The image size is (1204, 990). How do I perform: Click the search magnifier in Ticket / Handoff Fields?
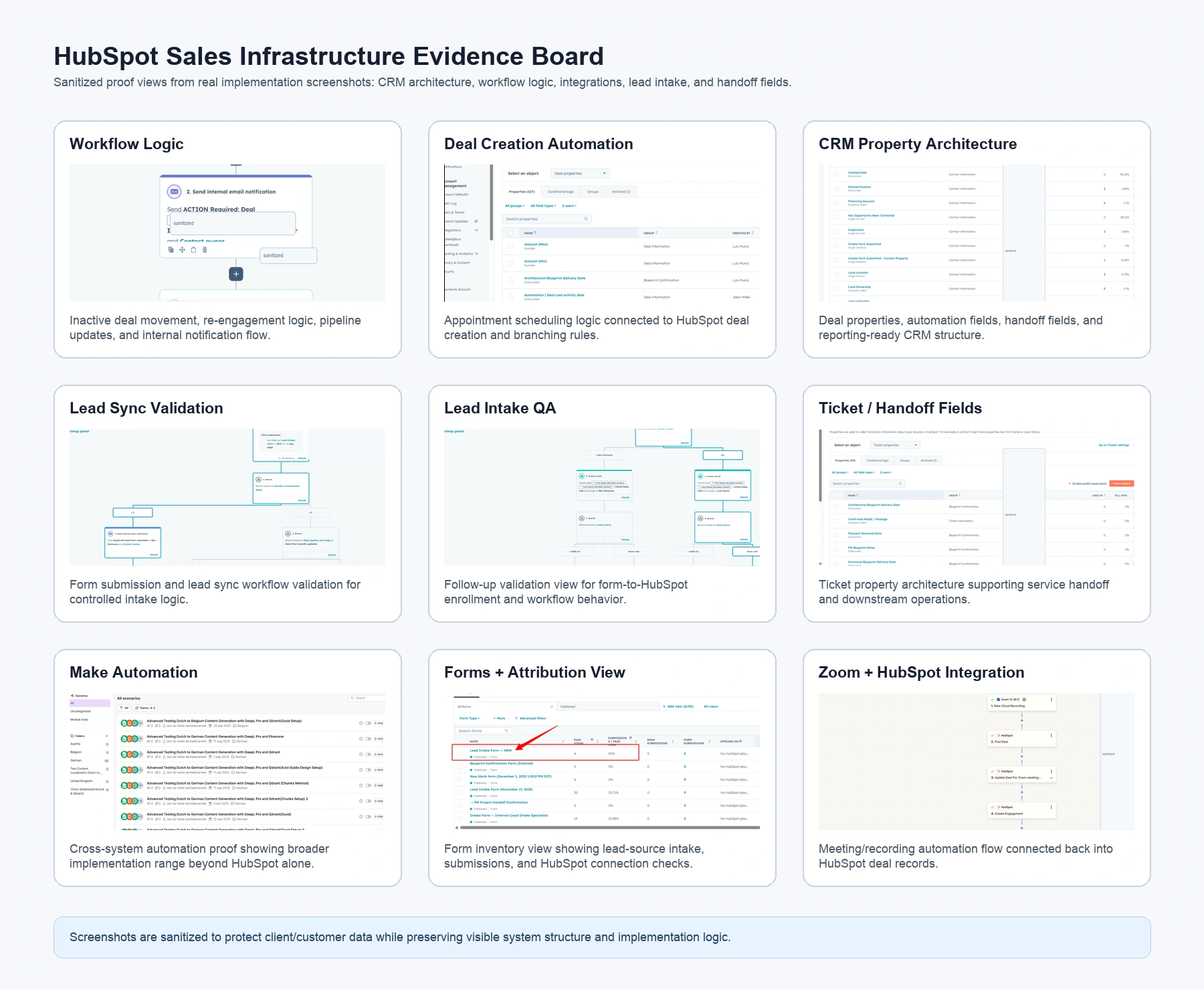click(x=900, y=484)
